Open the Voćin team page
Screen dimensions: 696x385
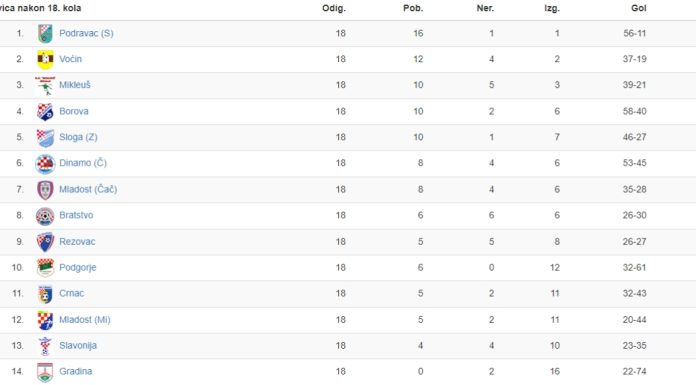tap(70, 59)
